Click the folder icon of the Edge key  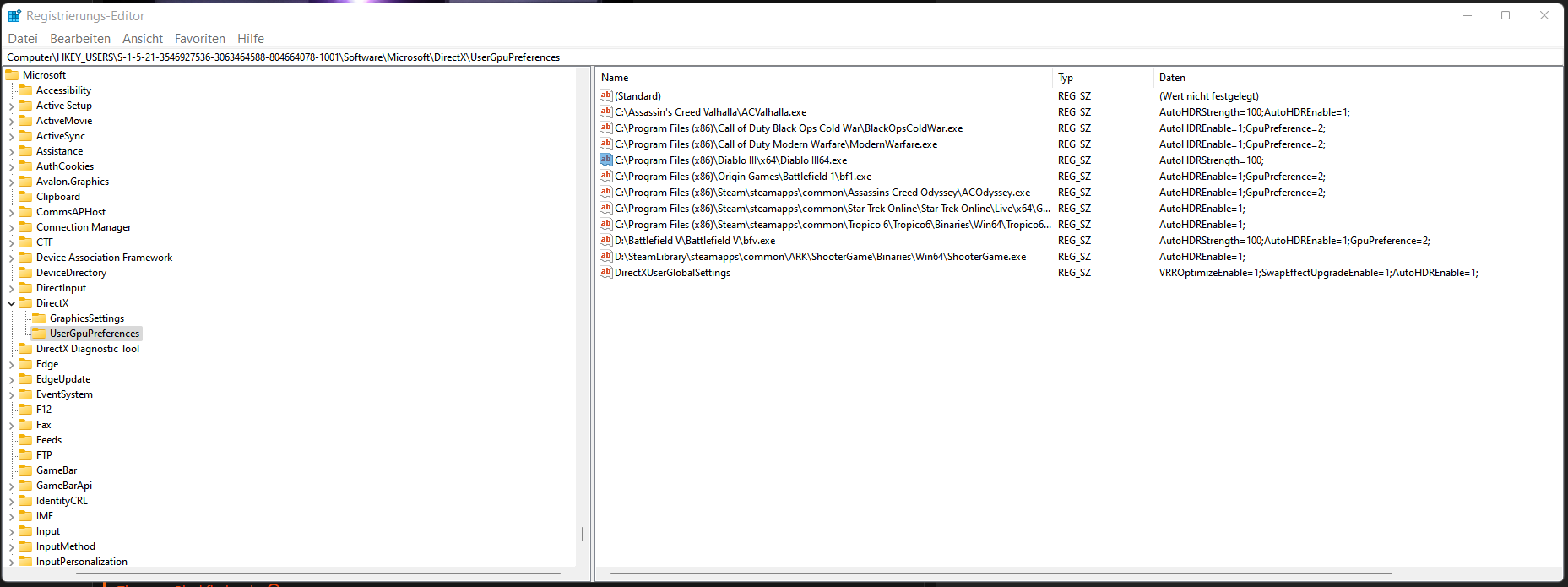click(25, 364)
